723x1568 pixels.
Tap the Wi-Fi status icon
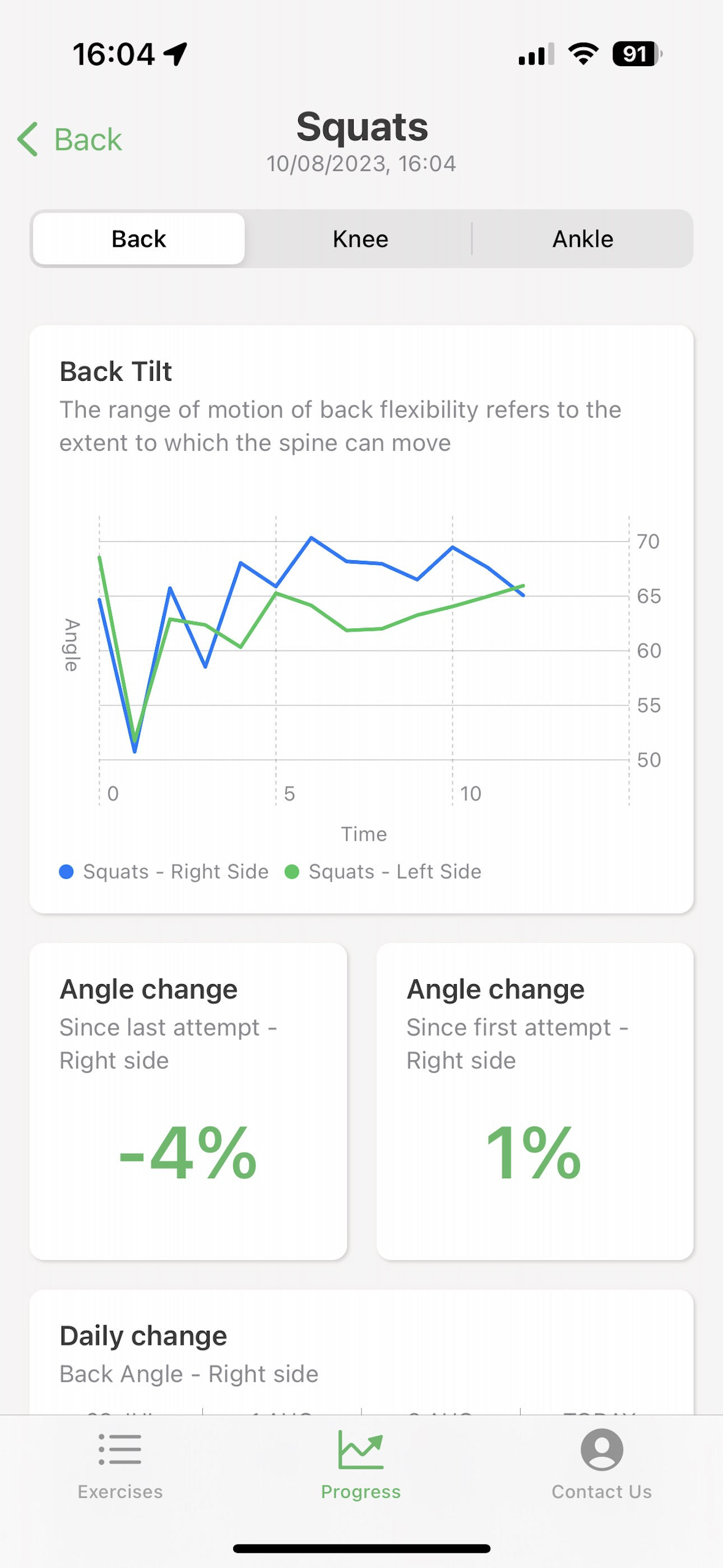point(583,54)
